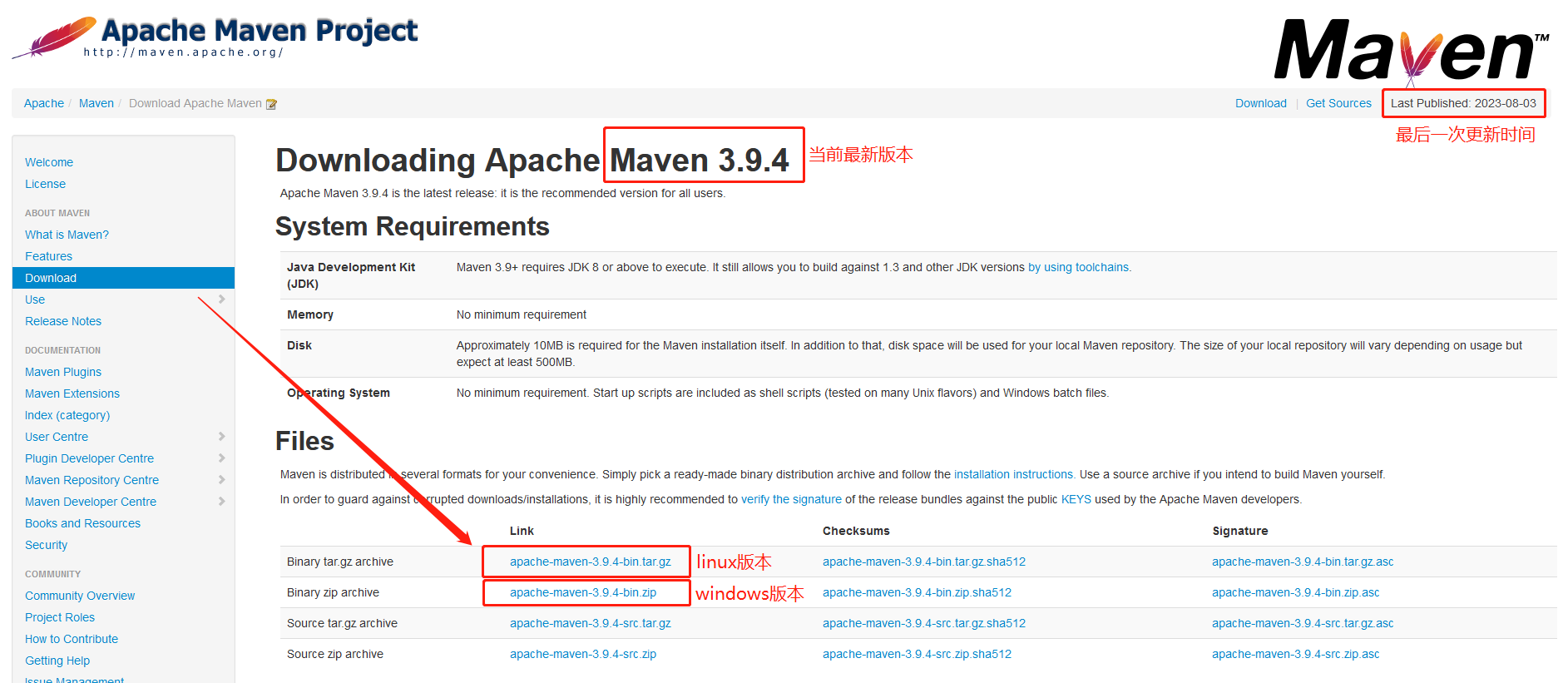1568x683 pixels.
Task: Open apache-maven-3.9.4-src.zip.asc signature
Action: pos(1296,654)
